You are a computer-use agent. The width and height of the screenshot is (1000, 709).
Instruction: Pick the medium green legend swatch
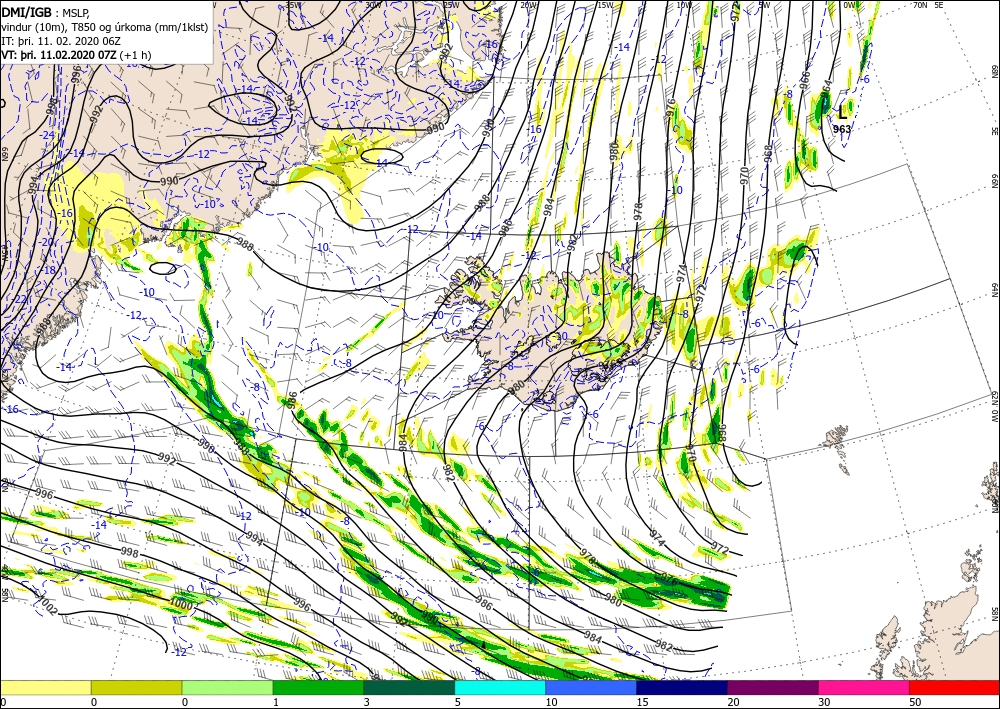pyautogui.click(x=318, y=687)
